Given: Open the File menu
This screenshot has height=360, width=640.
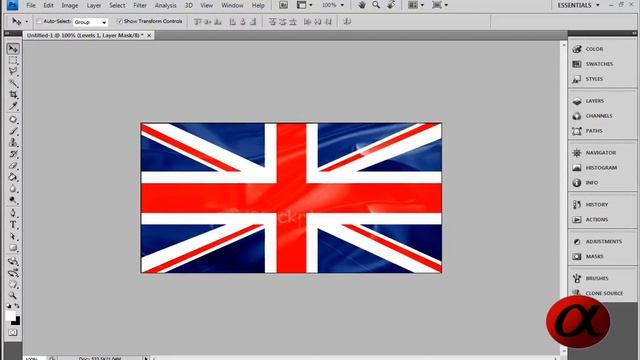Looking at the screenshot, I should 31,5.
